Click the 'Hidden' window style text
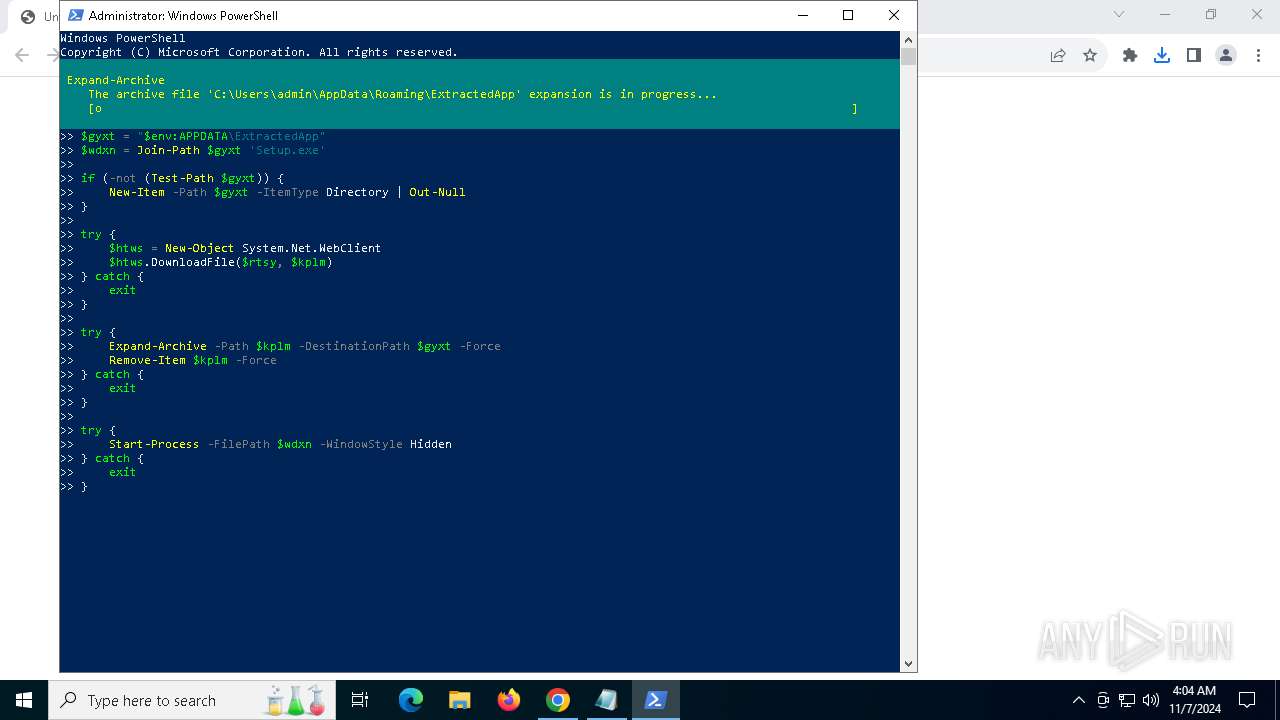 (x=431, y=444)
